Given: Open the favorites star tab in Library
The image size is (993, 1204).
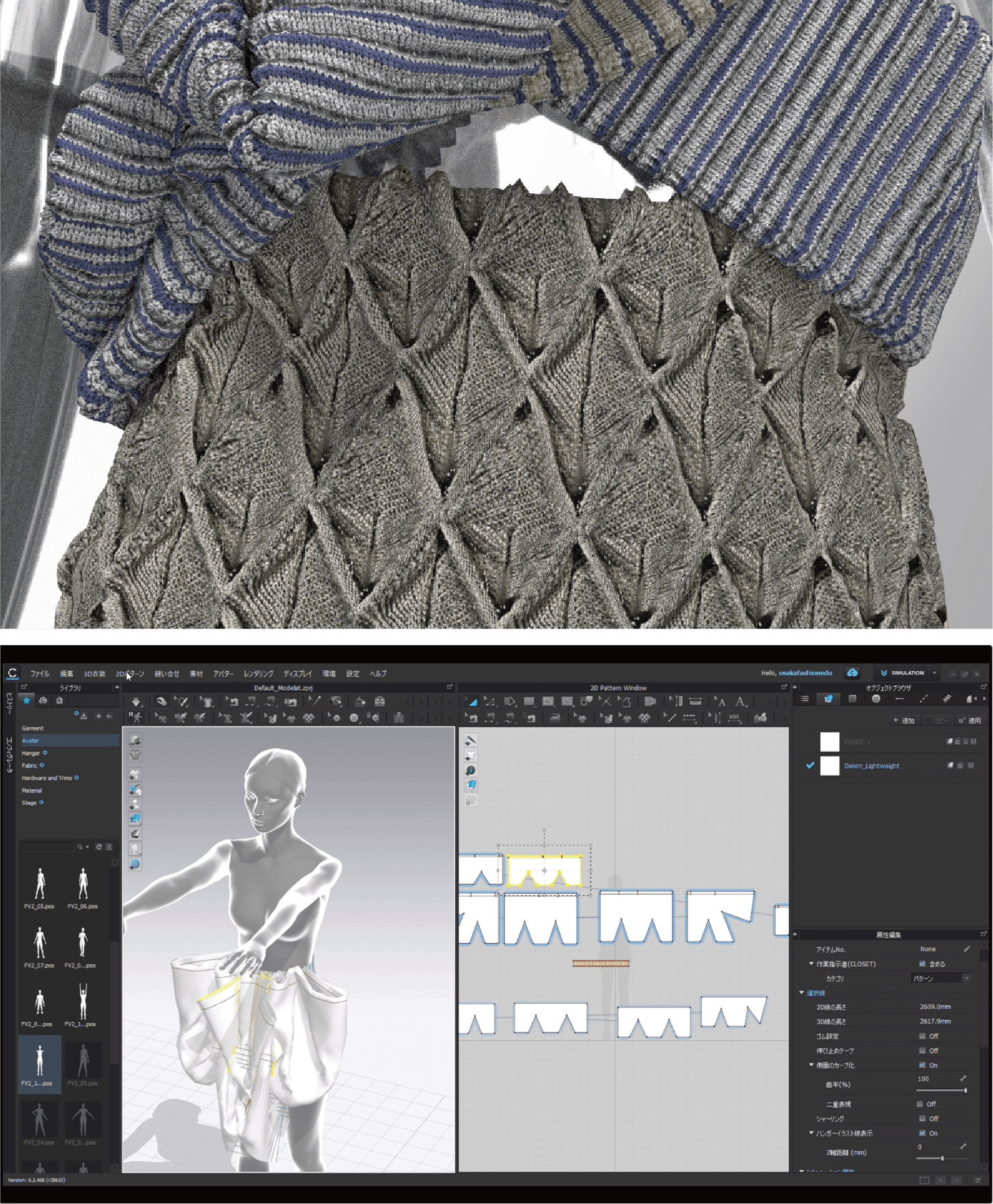Looking at the screenshot, I should [x=27, y=701].
